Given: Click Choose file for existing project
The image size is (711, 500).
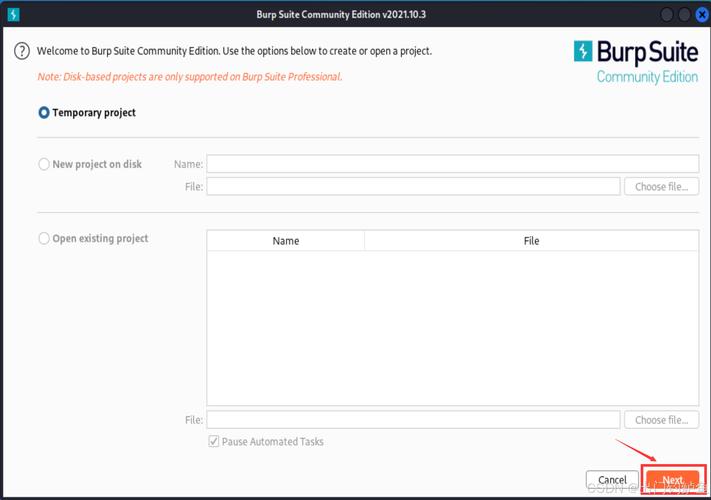Looking at the screenshot, I should pos(662,420).
